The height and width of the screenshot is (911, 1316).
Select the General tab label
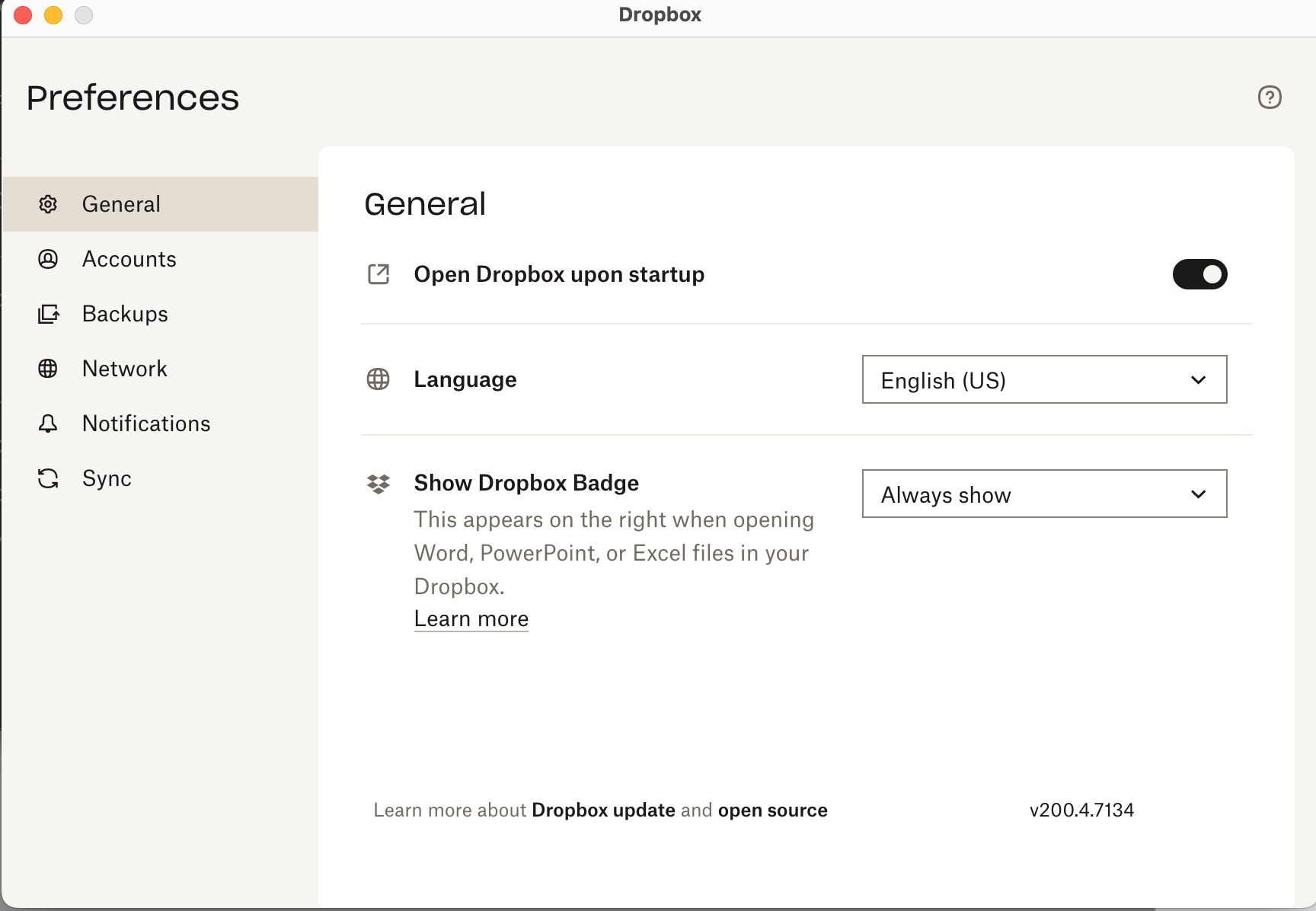pyautogui.click(x=121, y=204)
